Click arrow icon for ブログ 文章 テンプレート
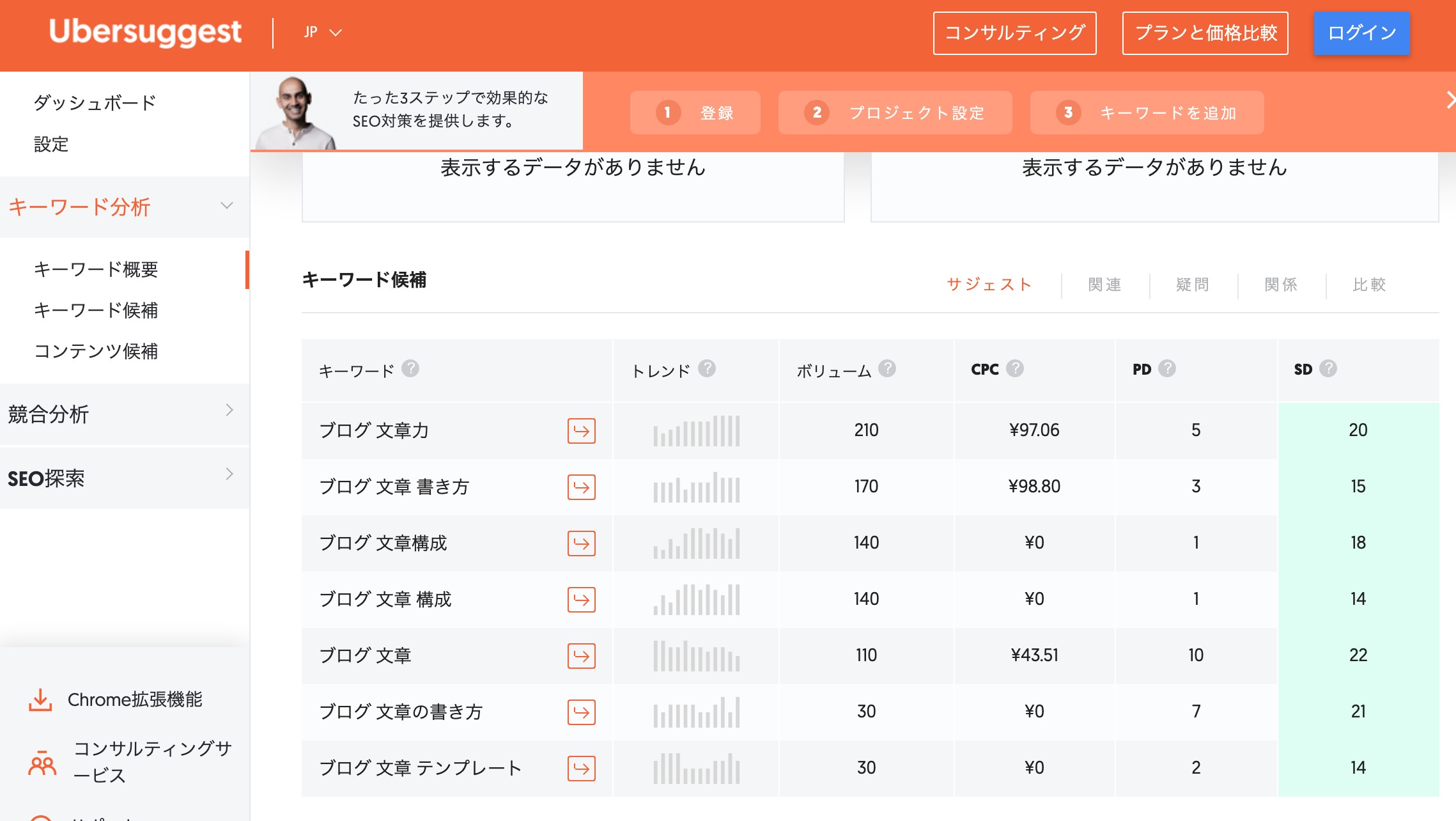This screenshot has height=821, width=1456. coord(581,769)
